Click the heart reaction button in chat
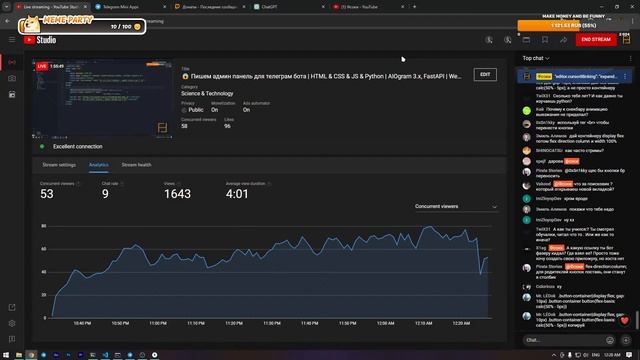The width and height of the screenshot is (640, 360). [x=624, y=321]
